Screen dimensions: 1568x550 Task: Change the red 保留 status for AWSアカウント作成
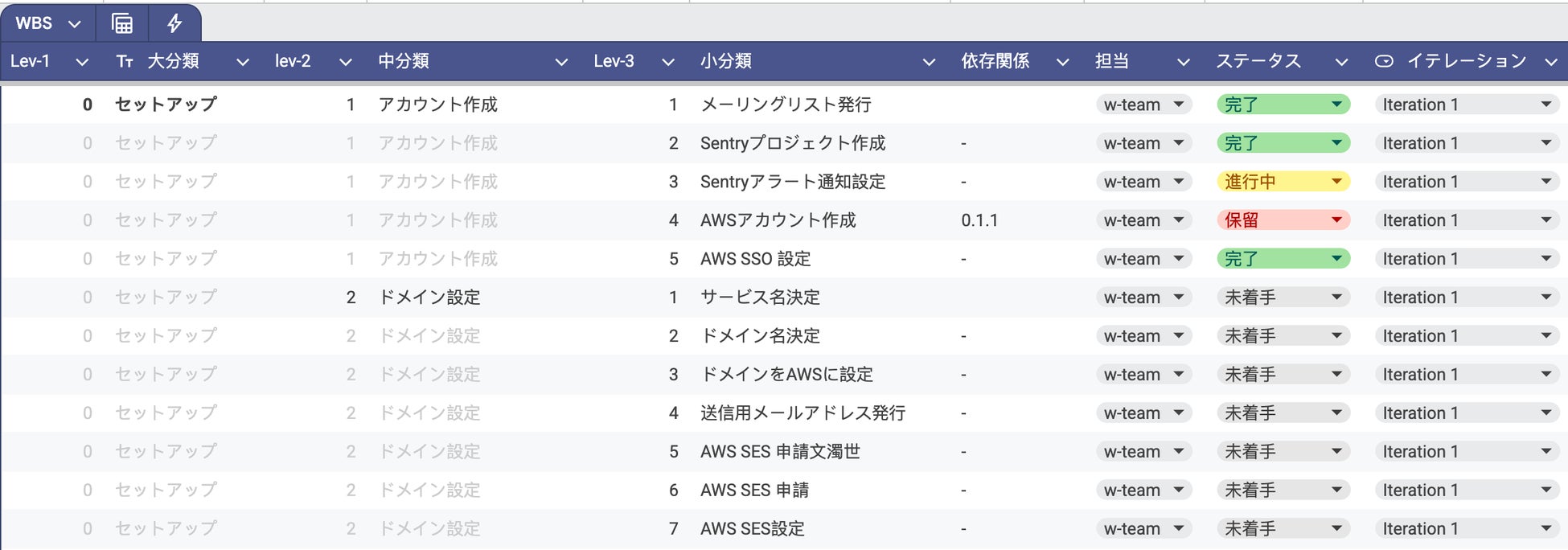pos(1336,220)
